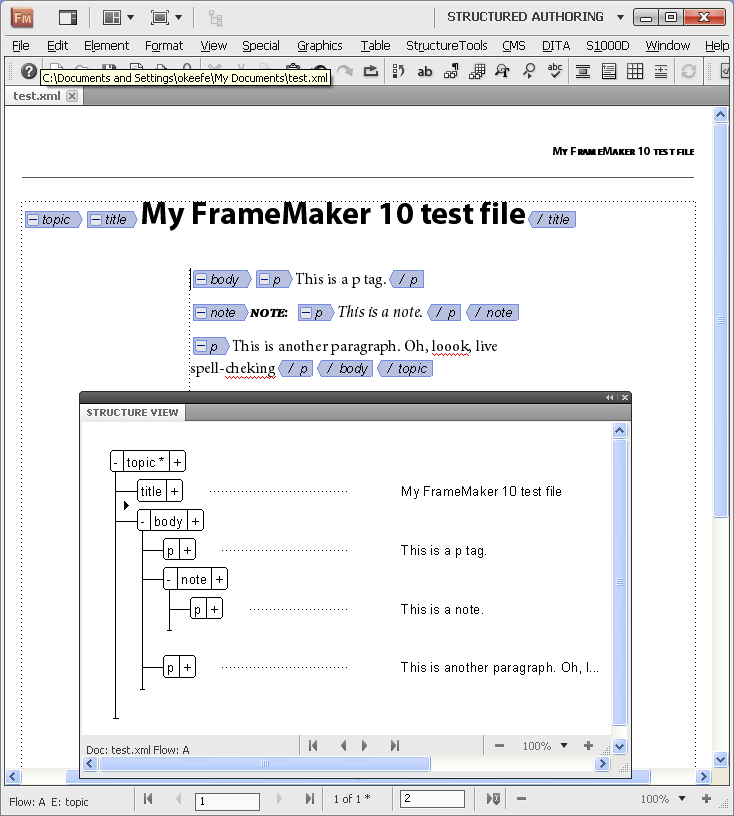Toggle the UI panels visibility icon
Image resolution: width=734 pixels, height=816 pixels.
pyautogui.click(x=68, y=18)
